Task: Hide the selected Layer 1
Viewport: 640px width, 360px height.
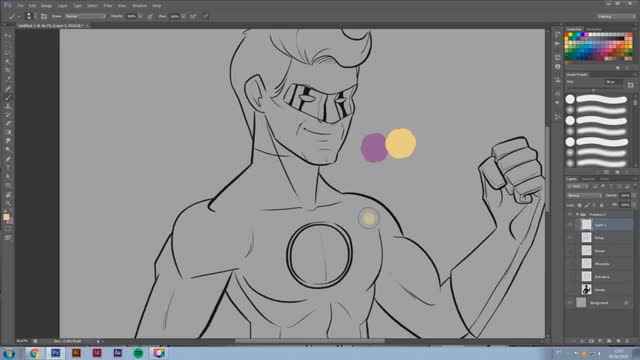Action: 570,224
